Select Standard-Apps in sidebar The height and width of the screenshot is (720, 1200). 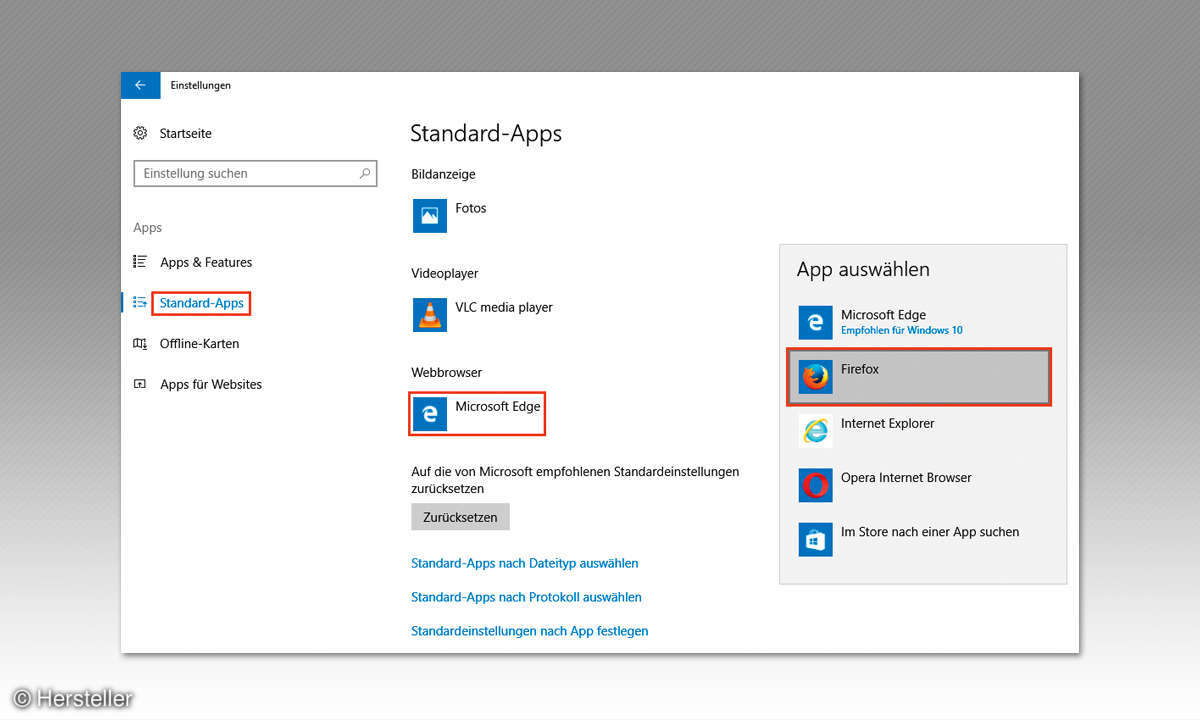click(x=201, y=303)
